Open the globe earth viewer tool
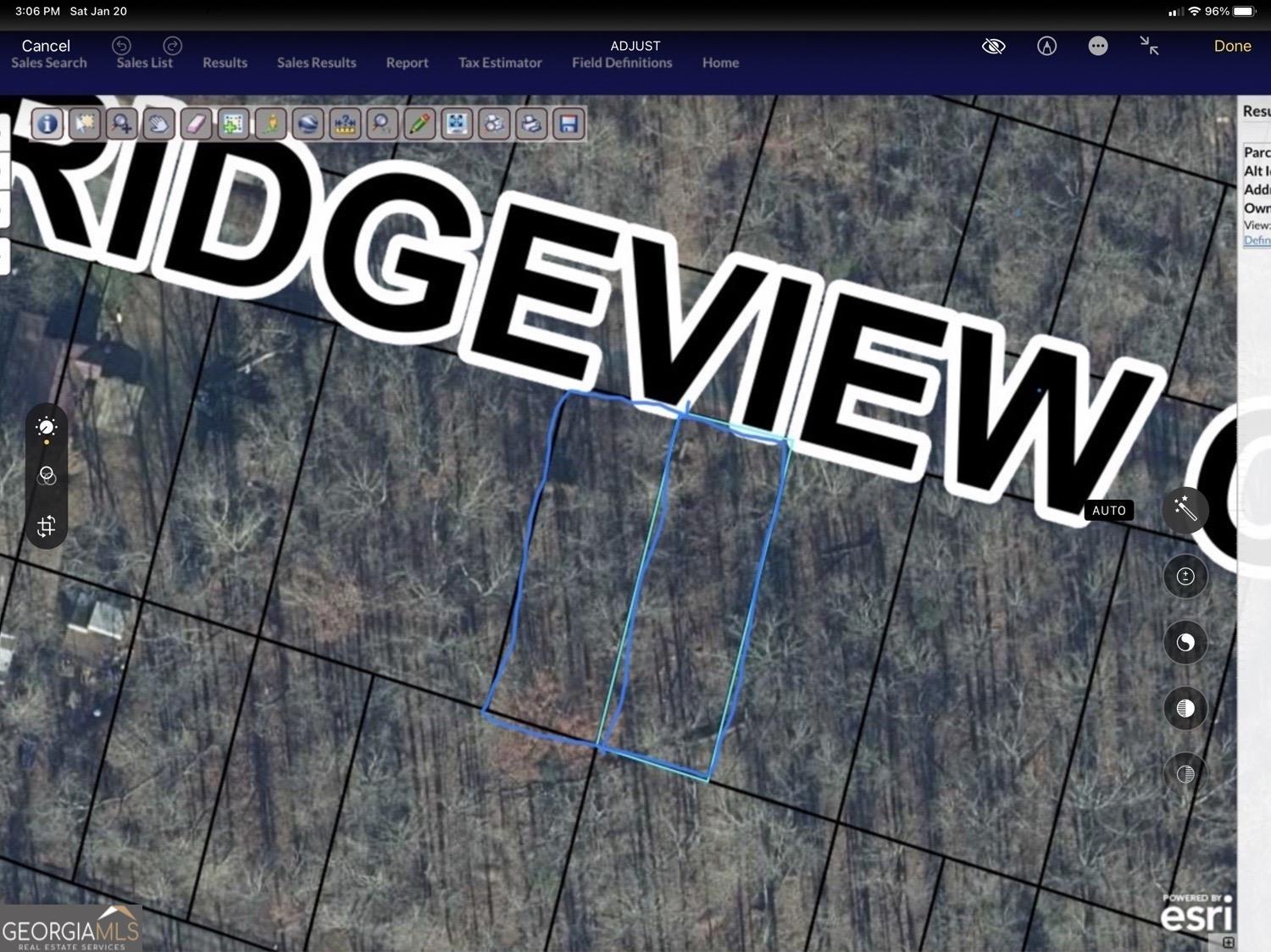The width and height of the screenshot is (1271, 952). 308,124
